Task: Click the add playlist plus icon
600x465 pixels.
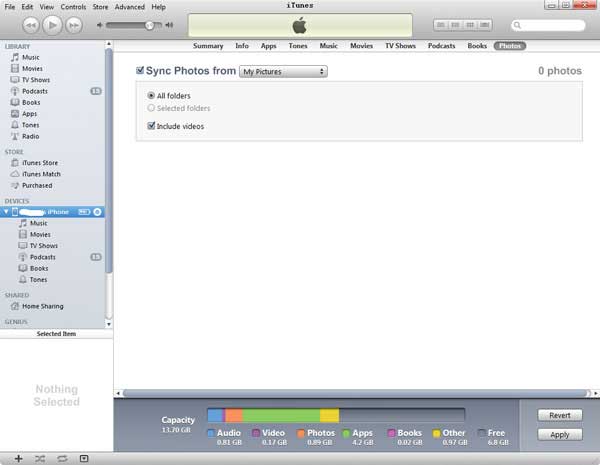Action: 18,458
